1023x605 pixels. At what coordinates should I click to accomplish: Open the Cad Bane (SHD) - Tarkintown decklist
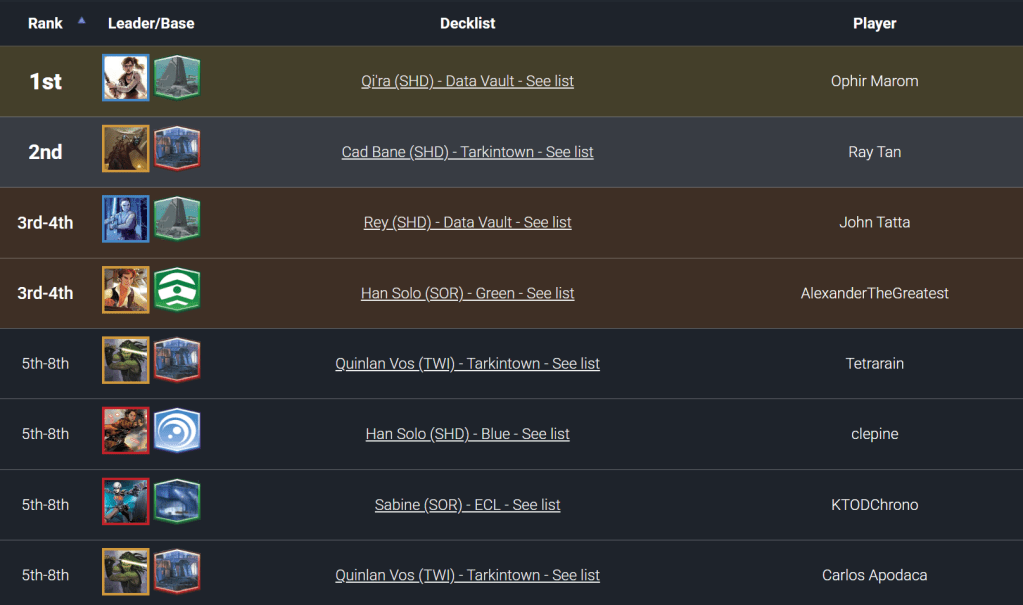coord(467,152)
